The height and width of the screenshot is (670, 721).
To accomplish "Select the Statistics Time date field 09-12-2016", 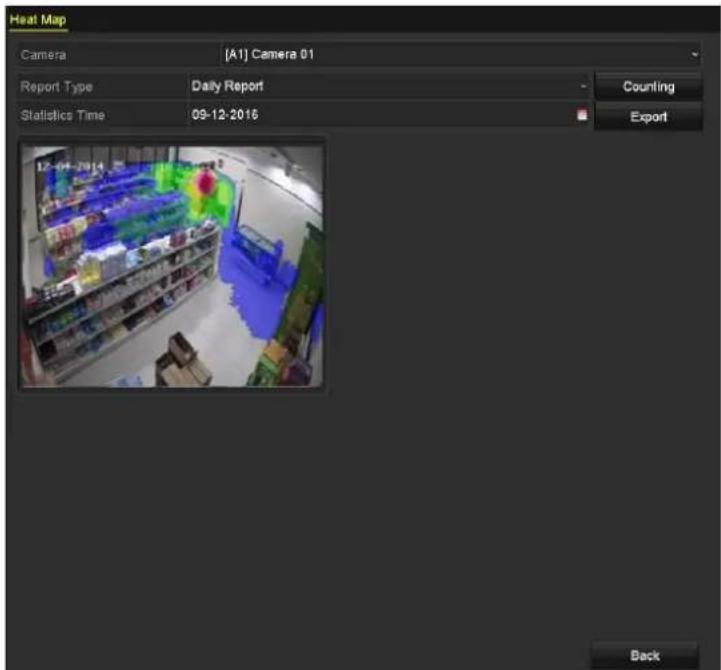I will coord(389,115).
